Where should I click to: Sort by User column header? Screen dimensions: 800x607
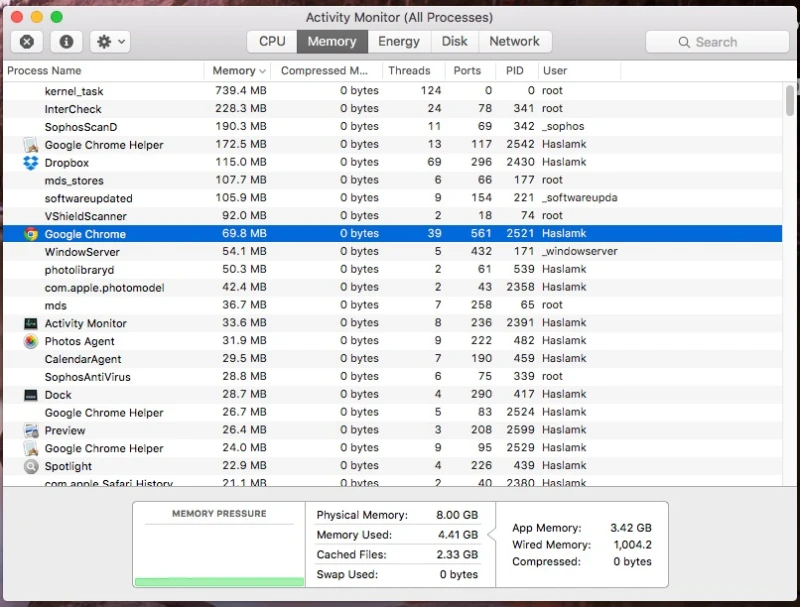[579, 70]
